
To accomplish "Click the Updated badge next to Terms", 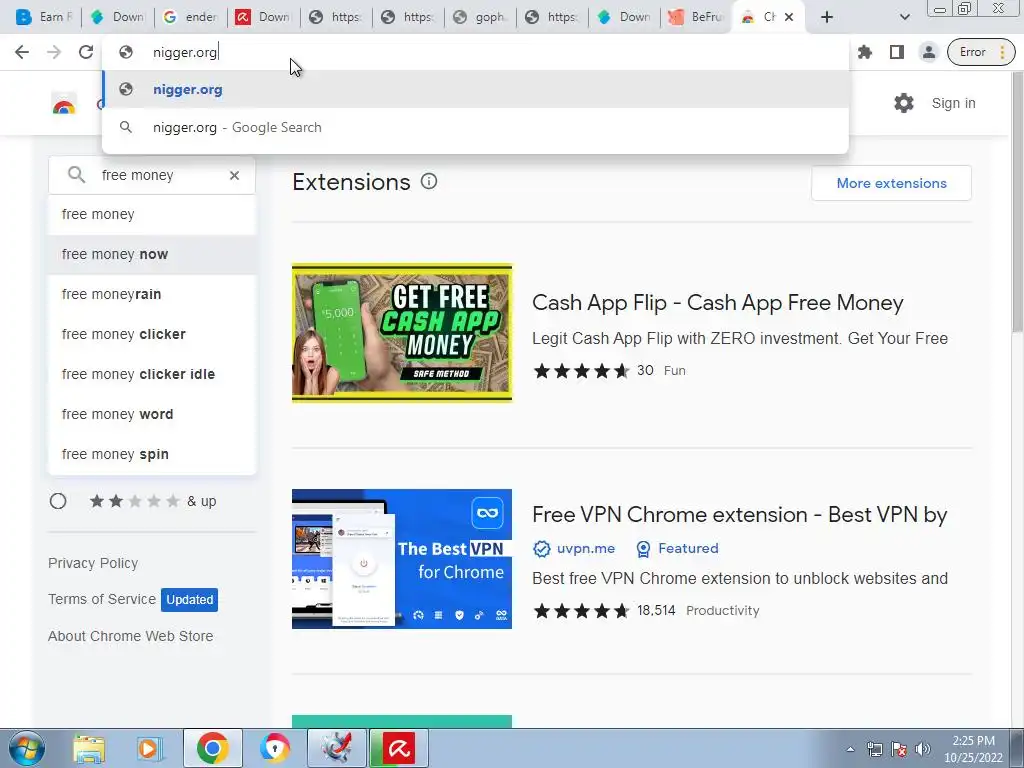I will (189, 600).
